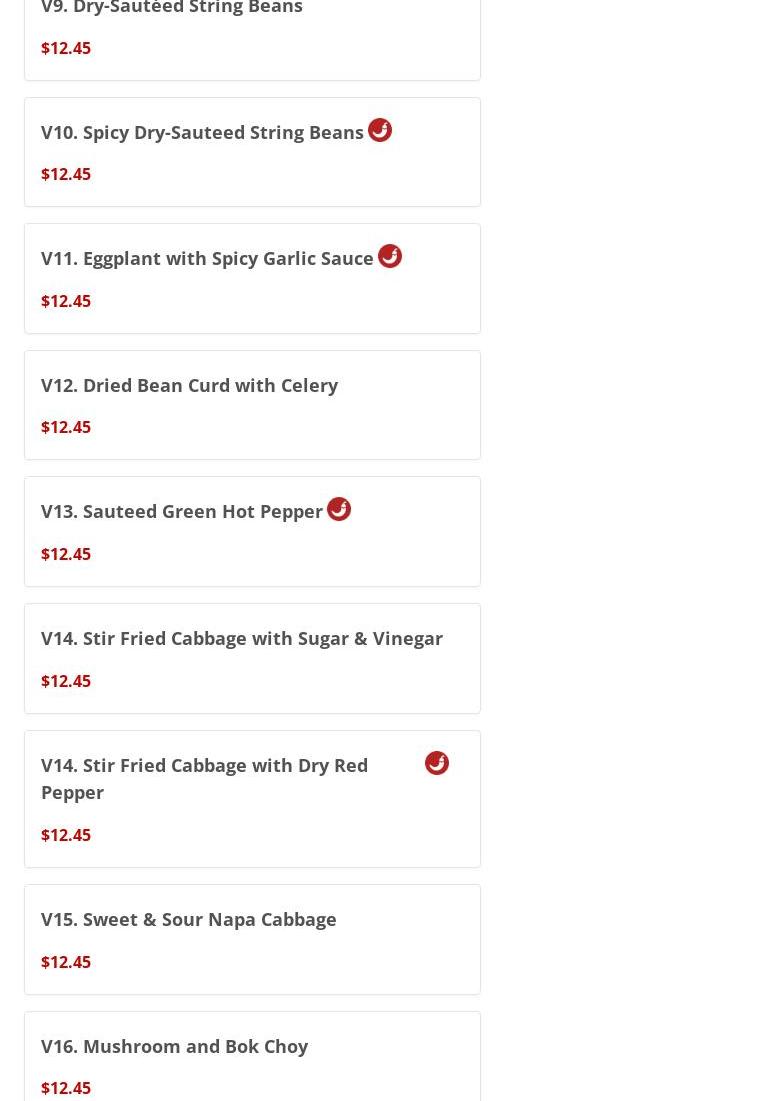Select V10. Spicy Dry-Sauteed String Beans
770x1101 pixels.
tap(202, 132)
